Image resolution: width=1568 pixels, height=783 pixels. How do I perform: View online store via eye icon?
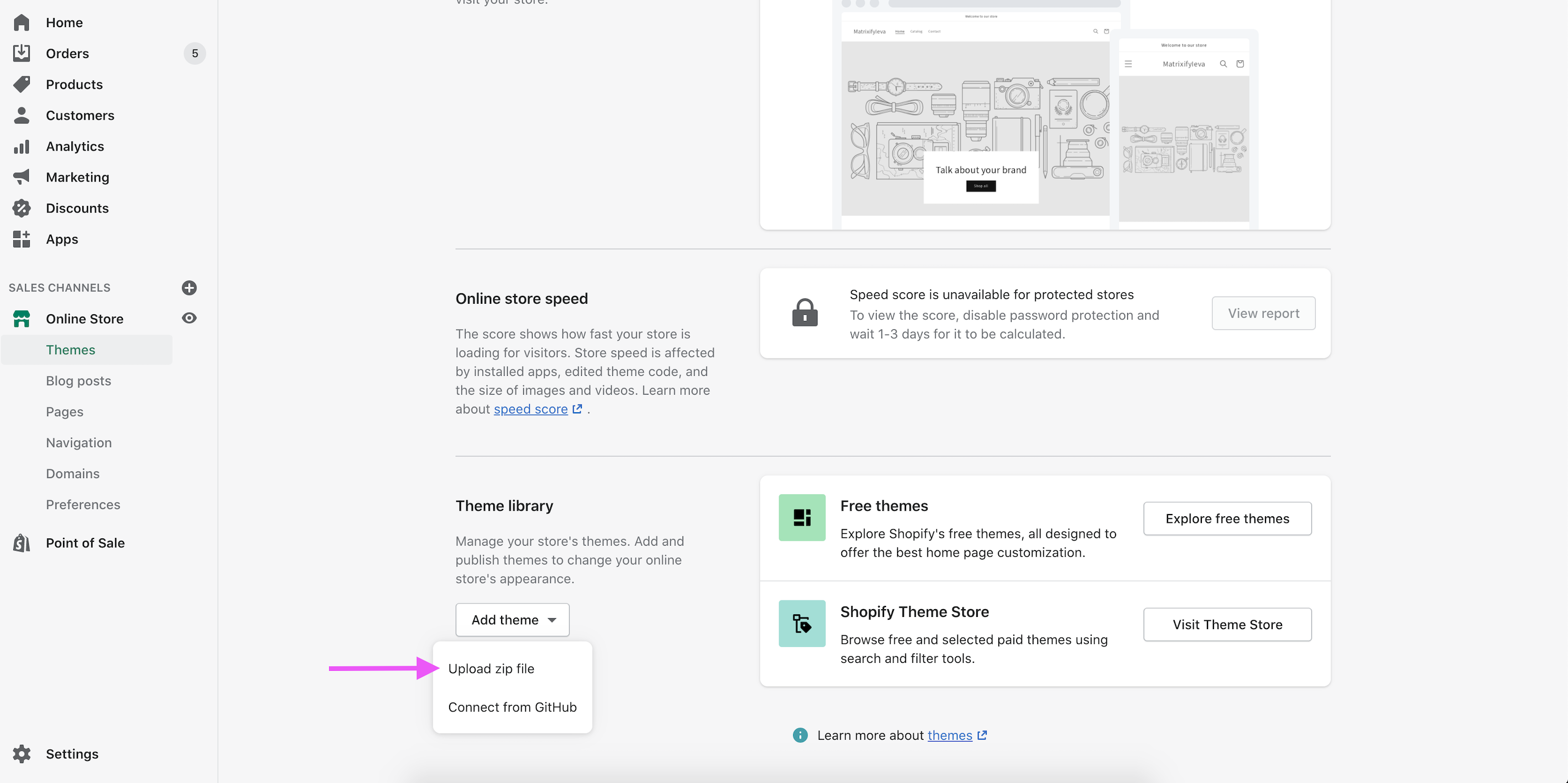(x=189, y=318)
